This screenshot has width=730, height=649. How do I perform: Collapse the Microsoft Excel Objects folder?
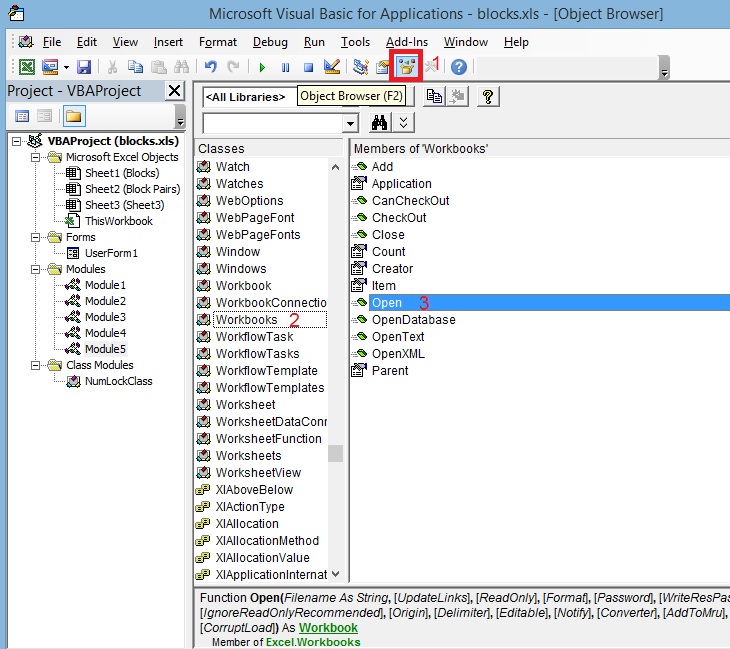point(35,157)
